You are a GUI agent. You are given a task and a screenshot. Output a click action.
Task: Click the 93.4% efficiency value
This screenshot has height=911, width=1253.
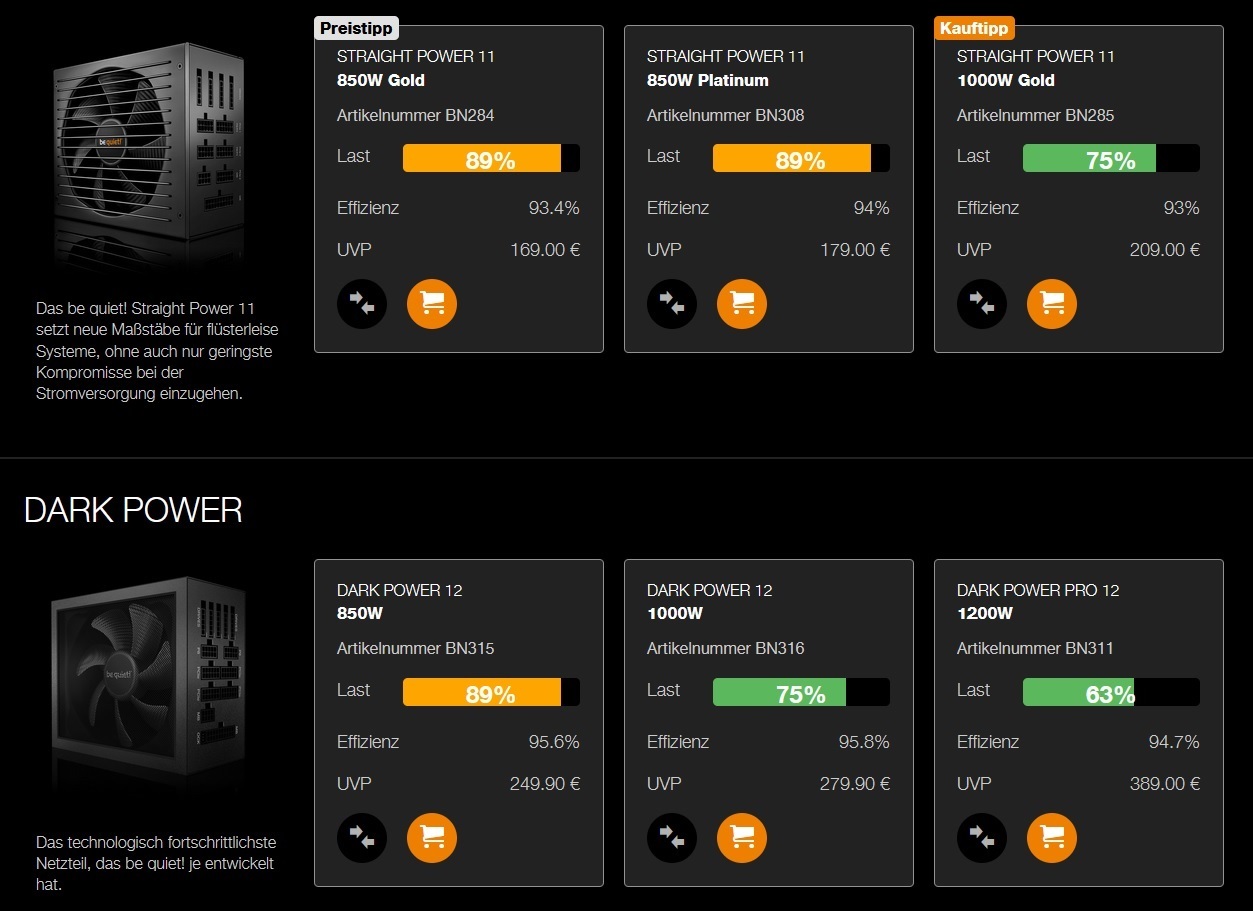[554, 208]
